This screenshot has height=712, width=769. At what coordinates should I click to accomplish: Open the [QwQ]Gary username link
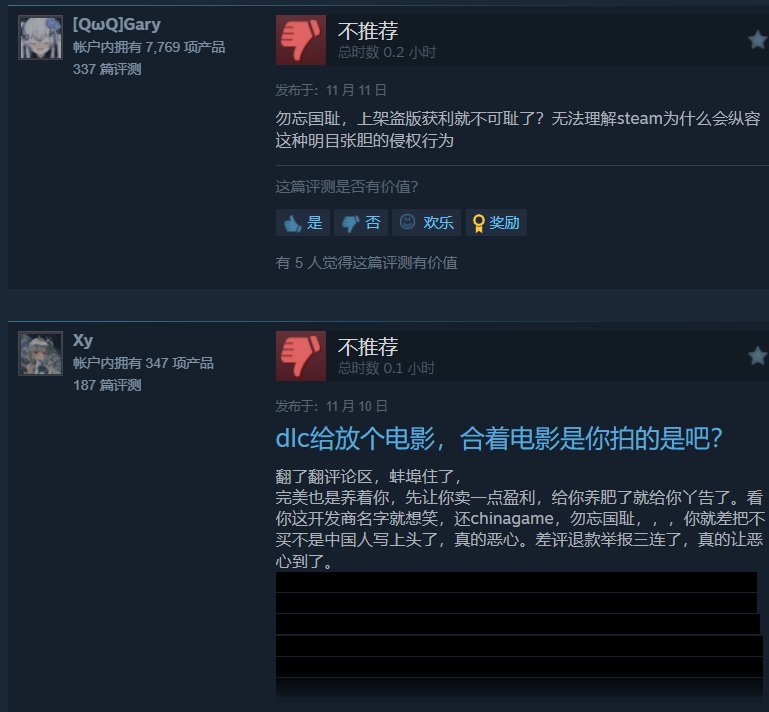[117, 24]
